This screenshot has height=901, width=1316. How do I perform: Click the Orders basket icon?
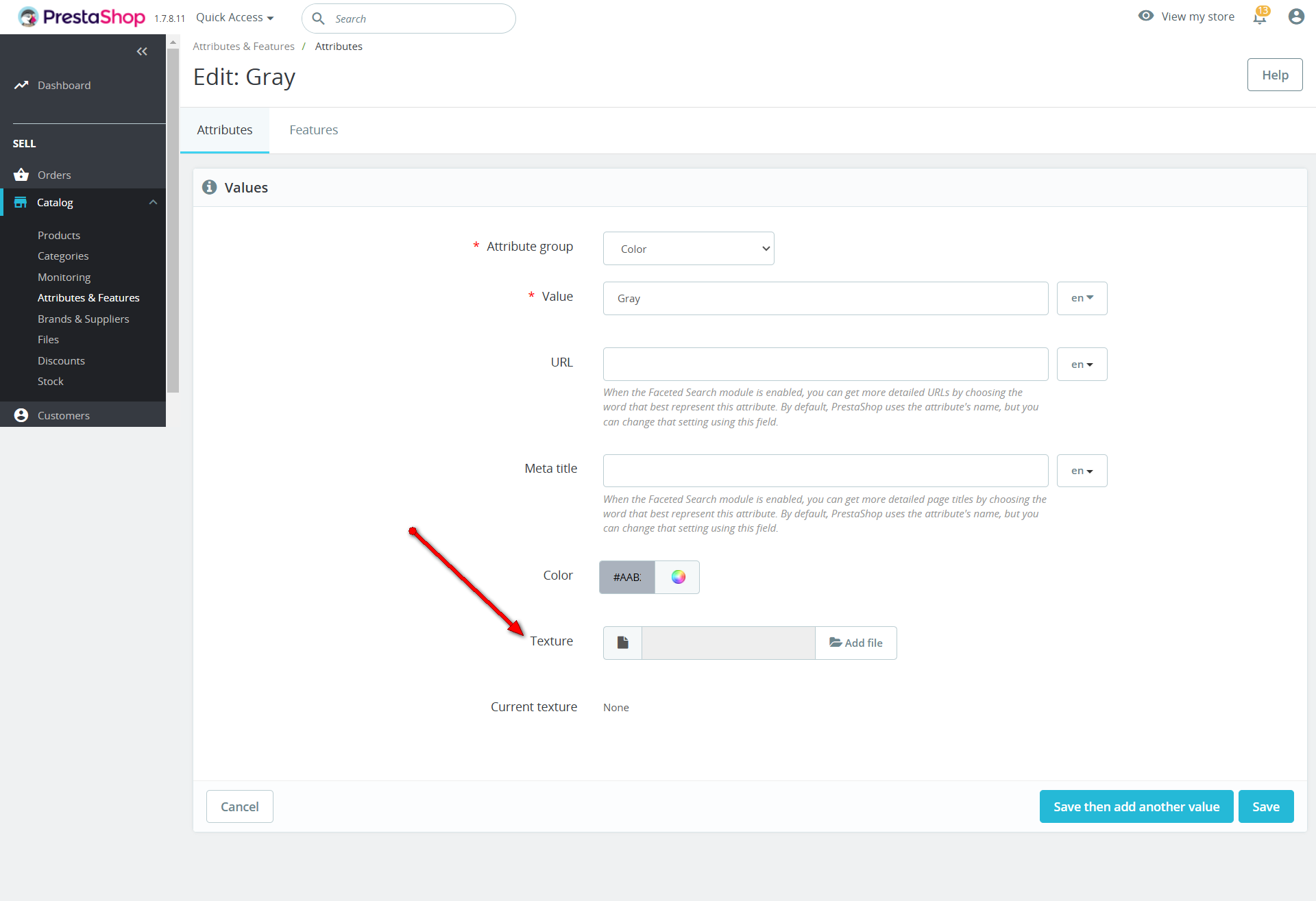click(x=21, y=175)
